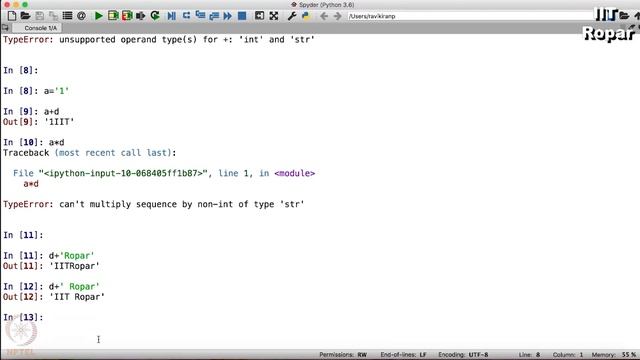Click Memory 55 % status entry
This screenshot has height=360, width=640.
[614, 355]
